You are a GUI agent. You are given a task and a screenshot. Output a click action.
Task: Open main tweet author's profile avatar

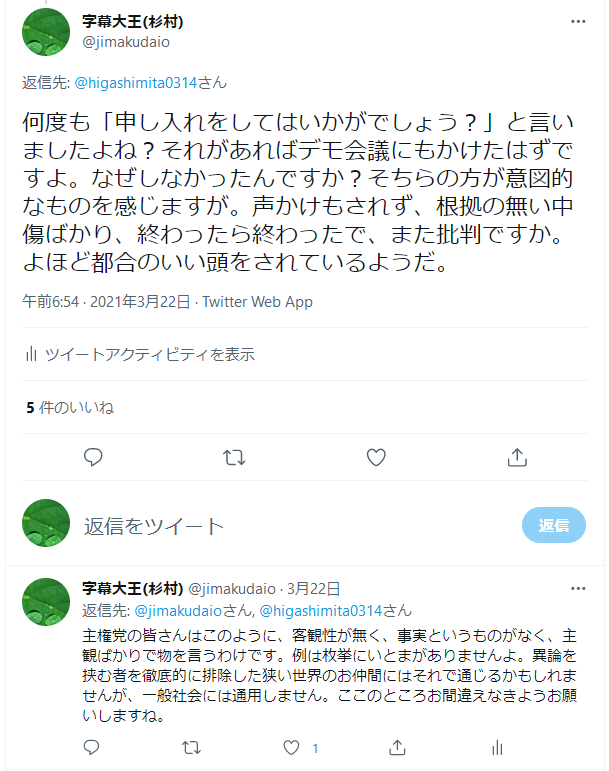[x=46, y=31]
